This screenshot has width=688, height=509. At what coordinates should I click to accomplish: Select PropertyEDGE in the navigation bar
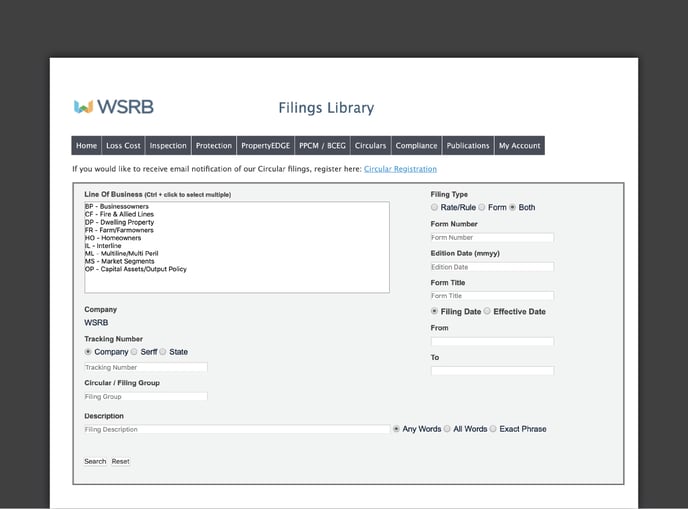tap(265, 146)
